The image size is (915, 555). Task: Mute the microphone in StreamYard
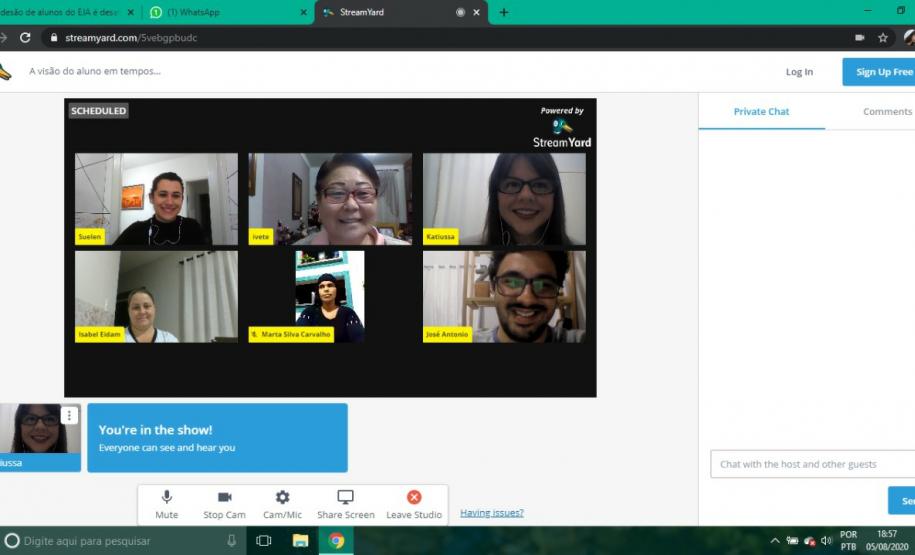[166, 505]
